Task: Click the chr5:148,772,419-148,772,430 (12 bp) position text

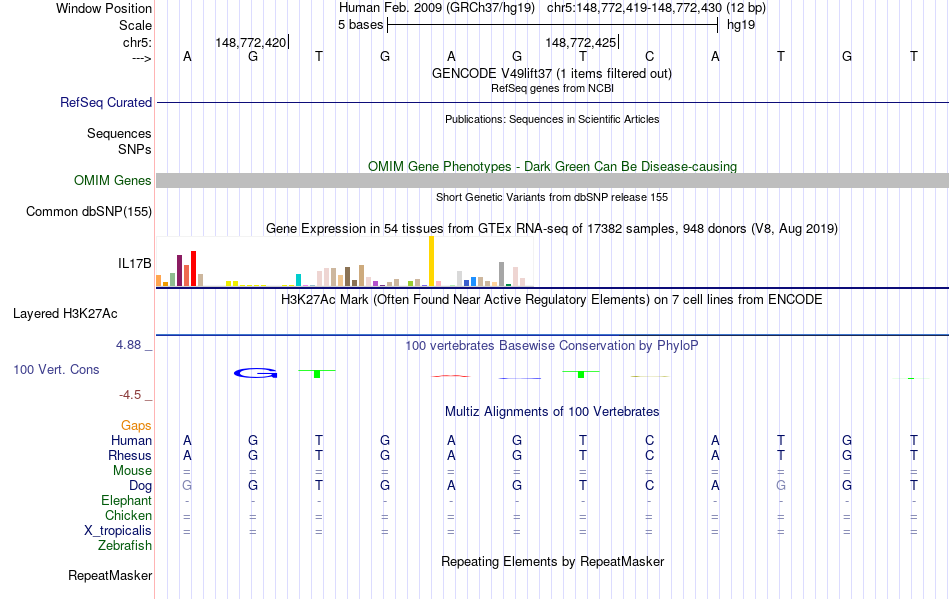Action: [656, 8]
